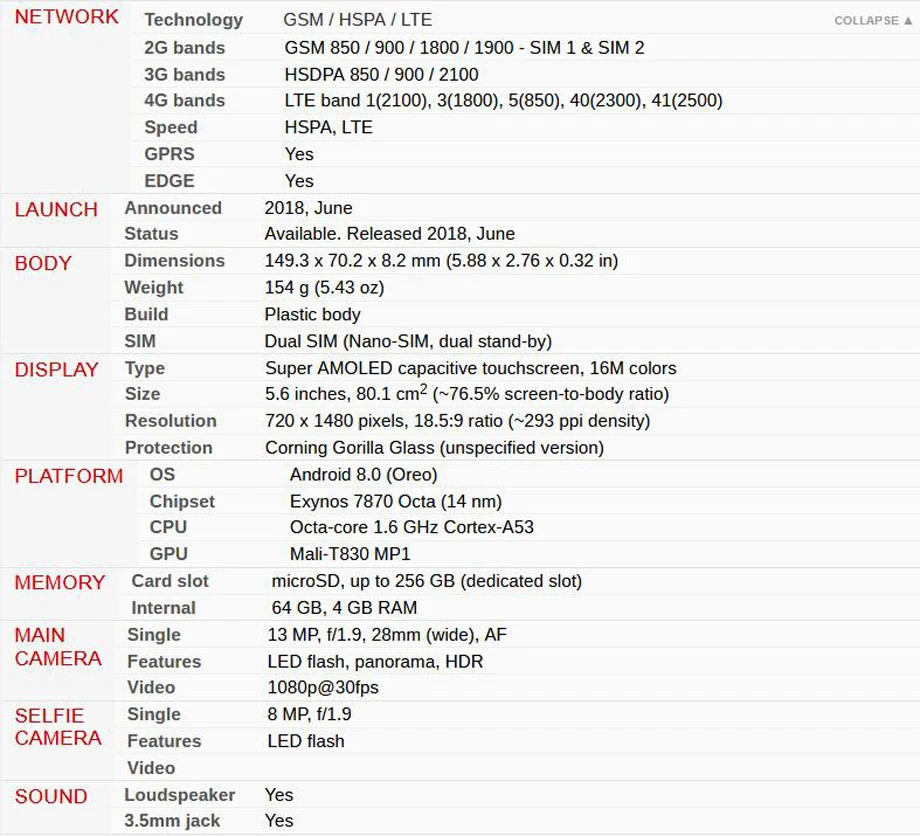The image size is (920, 836).
Task: Click the GPRS label
Action: [169, 154]
